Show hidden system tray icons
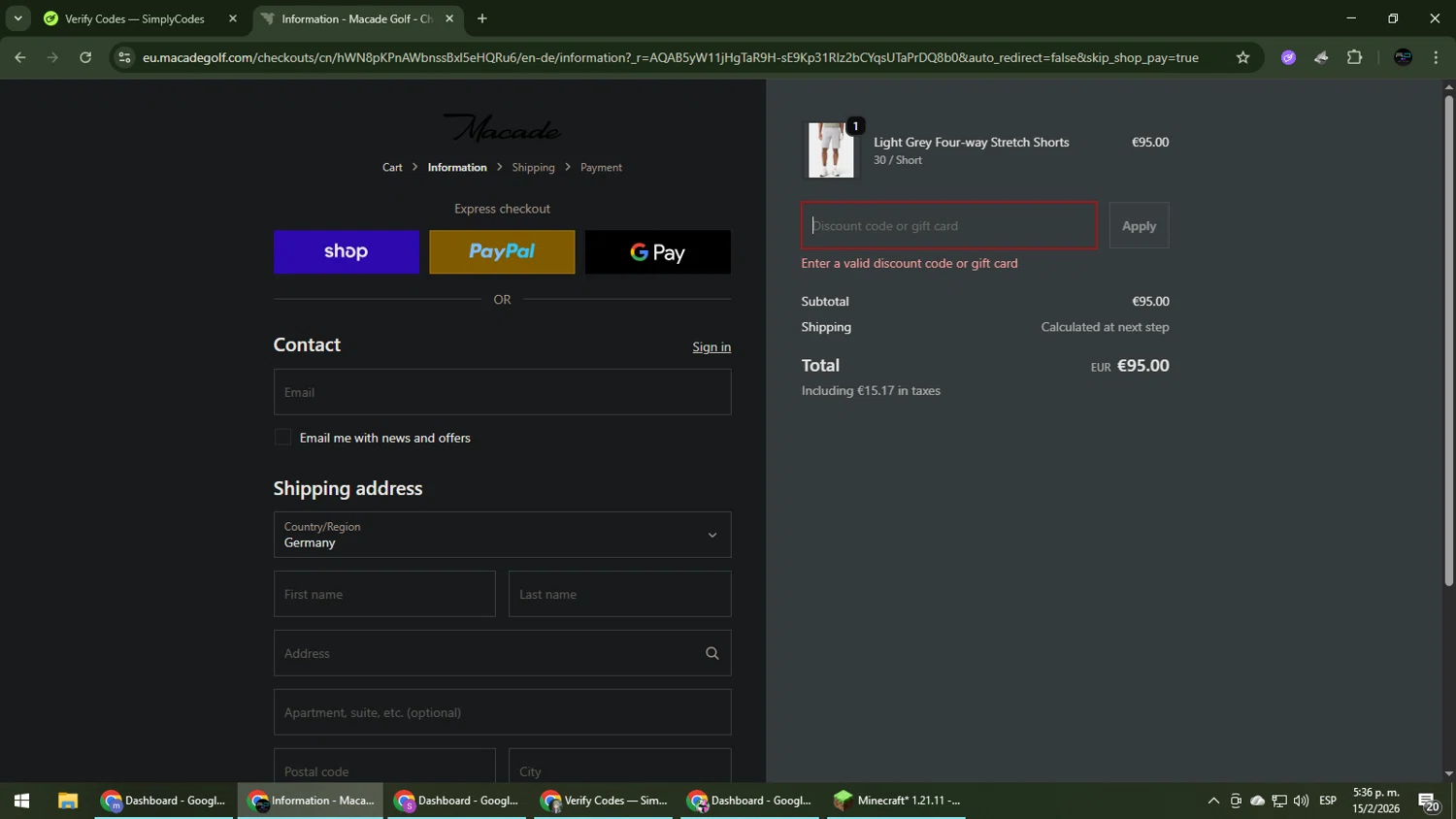1456x819 pixels. [1213, 801]
